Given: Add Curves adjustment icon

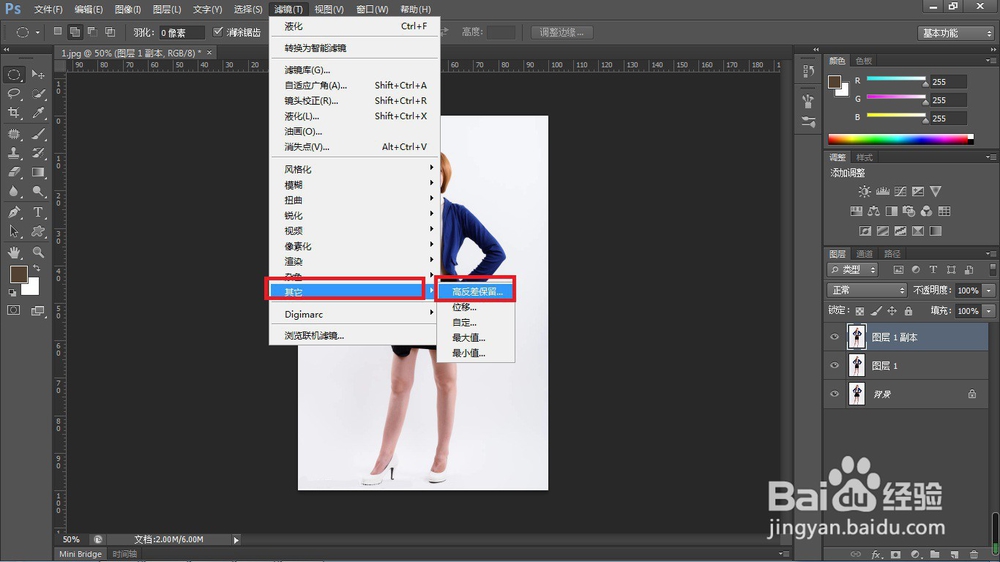Looking at the screenshot, I should click(x=901, y=191).
